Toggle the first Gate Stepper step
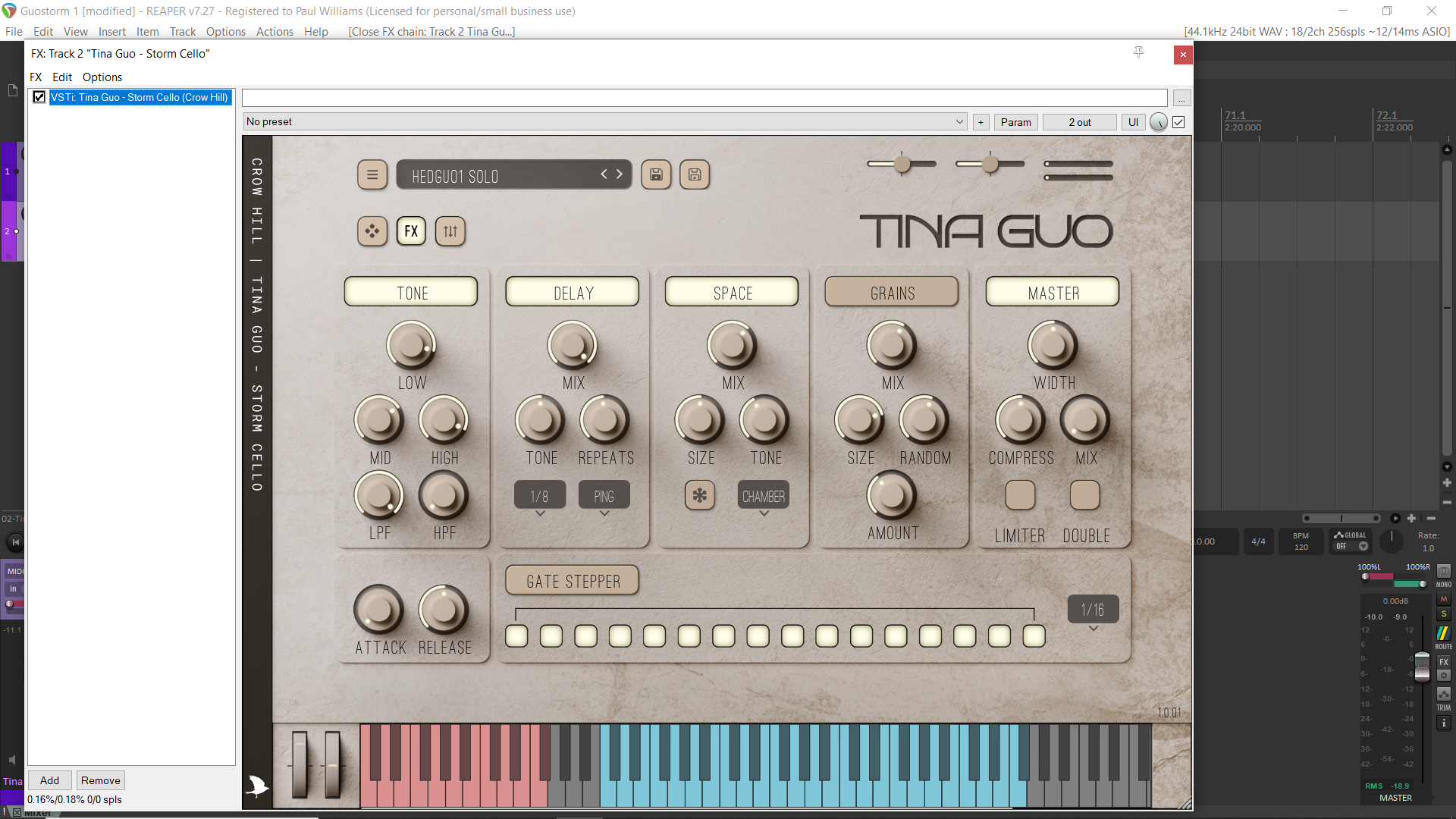The height and width of the screenshot is (819, 1456). pyautogui.click(x=516, y=635)
